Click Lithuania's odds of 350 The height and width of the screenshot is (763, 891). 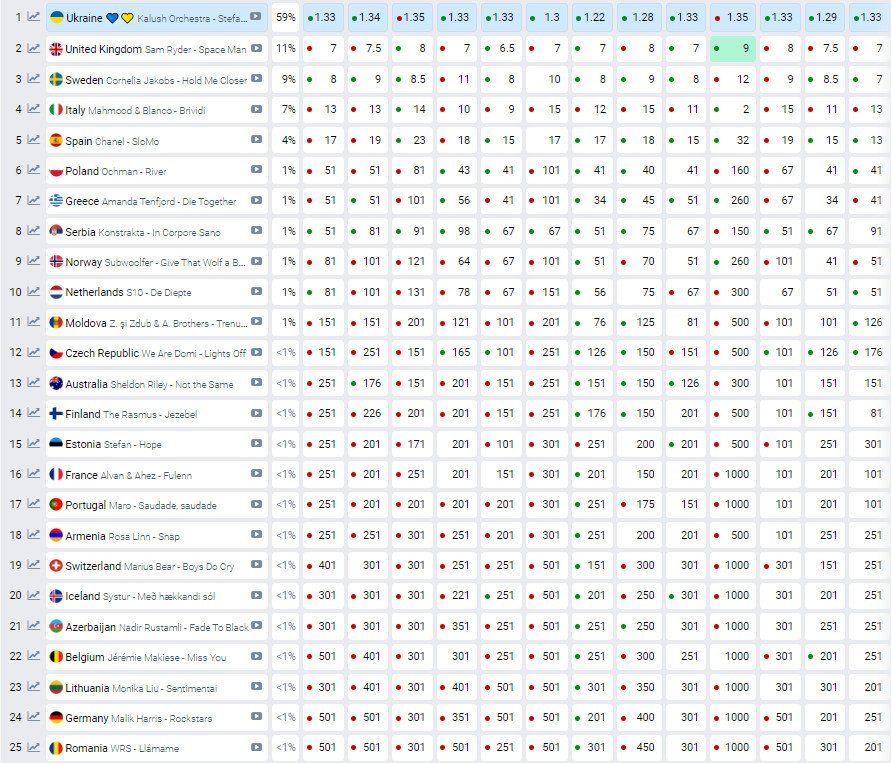(x=639, y=687)
